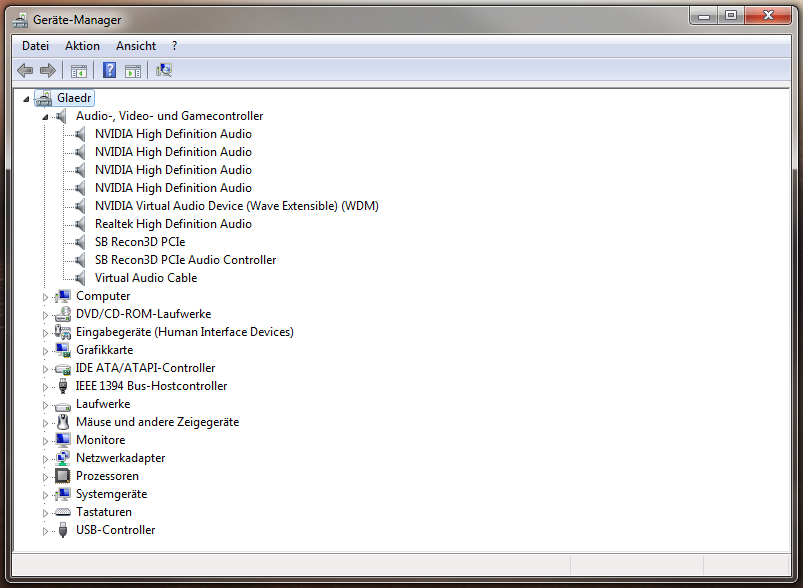This screenshot has width=803, height=588.
Task: Click the Netzwerkadapter network icon
Action: 62,458
